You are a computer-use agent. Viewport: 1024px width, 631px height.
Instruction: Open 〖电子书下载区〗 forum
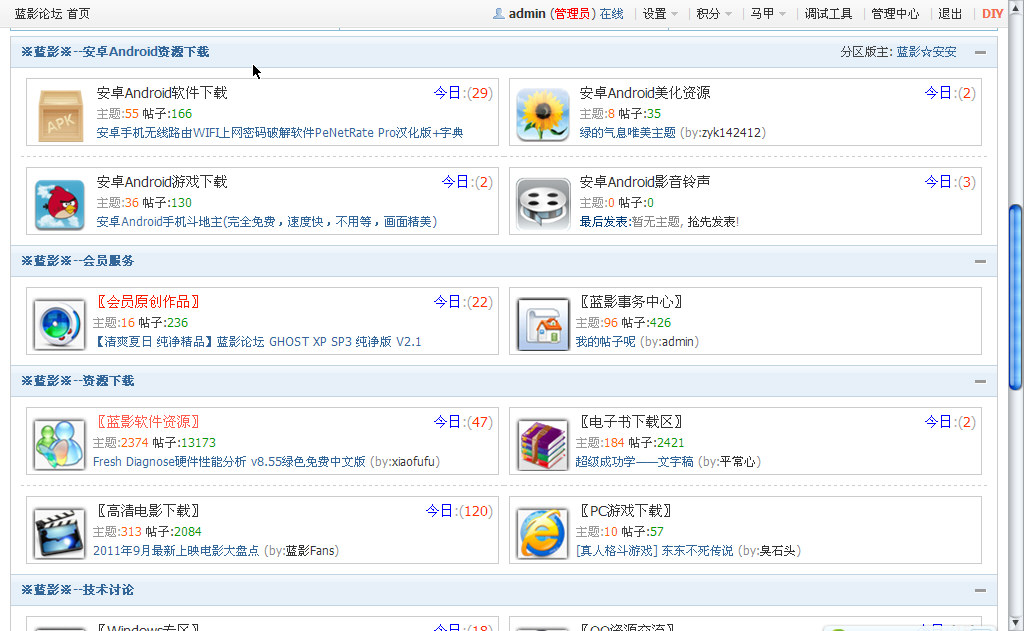coord(630,422)
